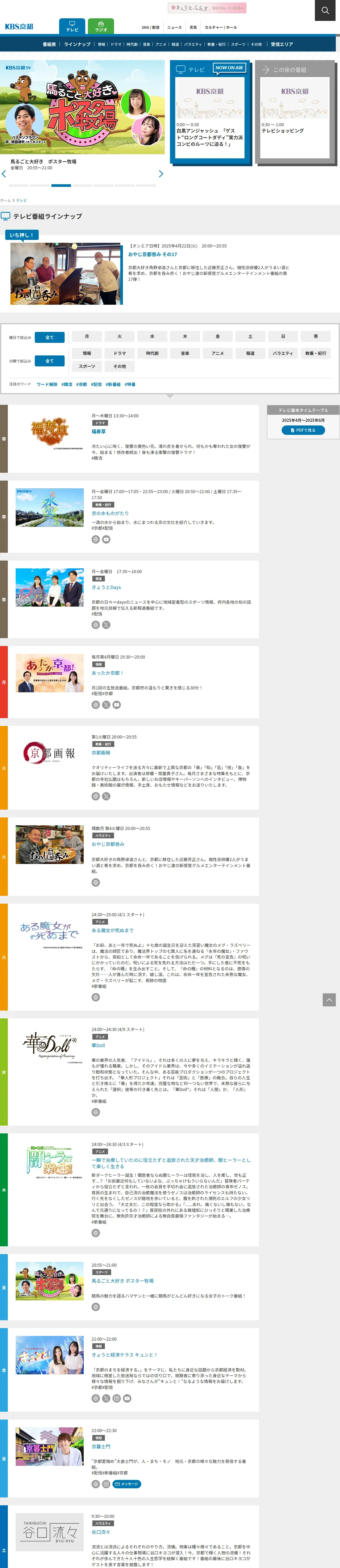The height and width of the screenshot is (1568, 340).
Task: Filter programs by 金 (Friday)
Action: coord(218,336)
